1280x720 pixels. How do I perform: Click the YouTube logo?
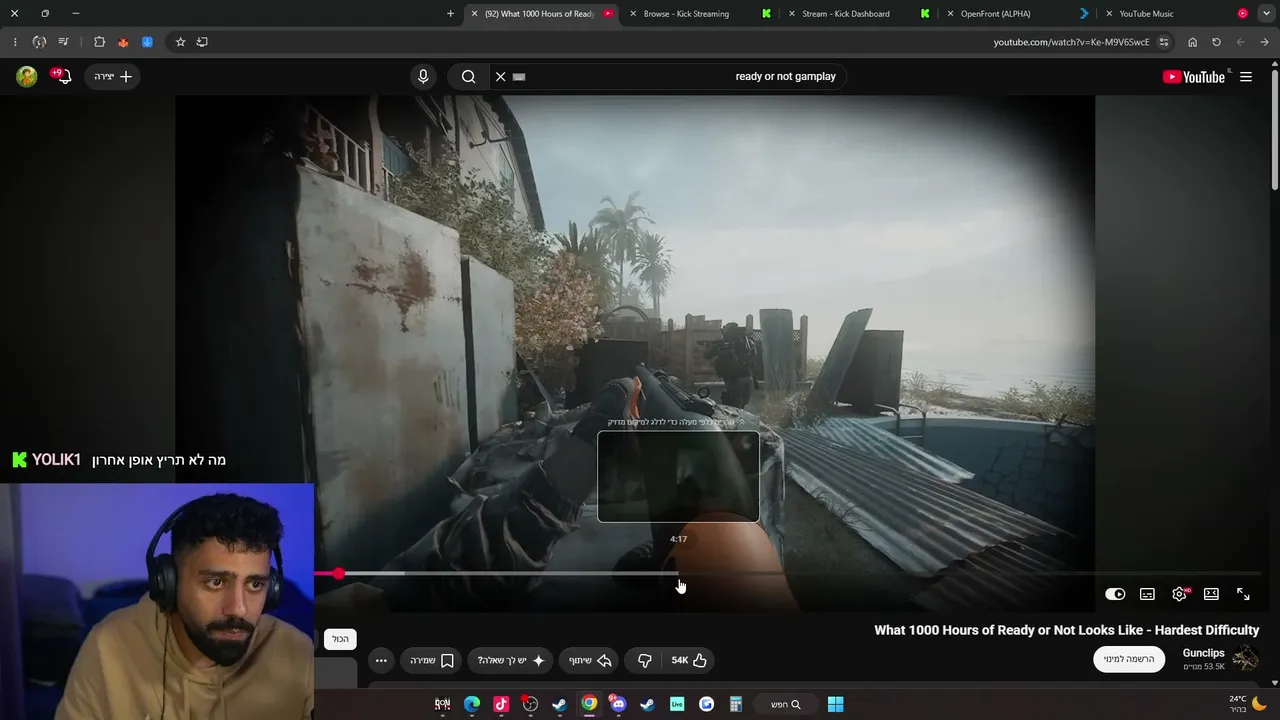pyautogui.click(x=1193, y=77)
